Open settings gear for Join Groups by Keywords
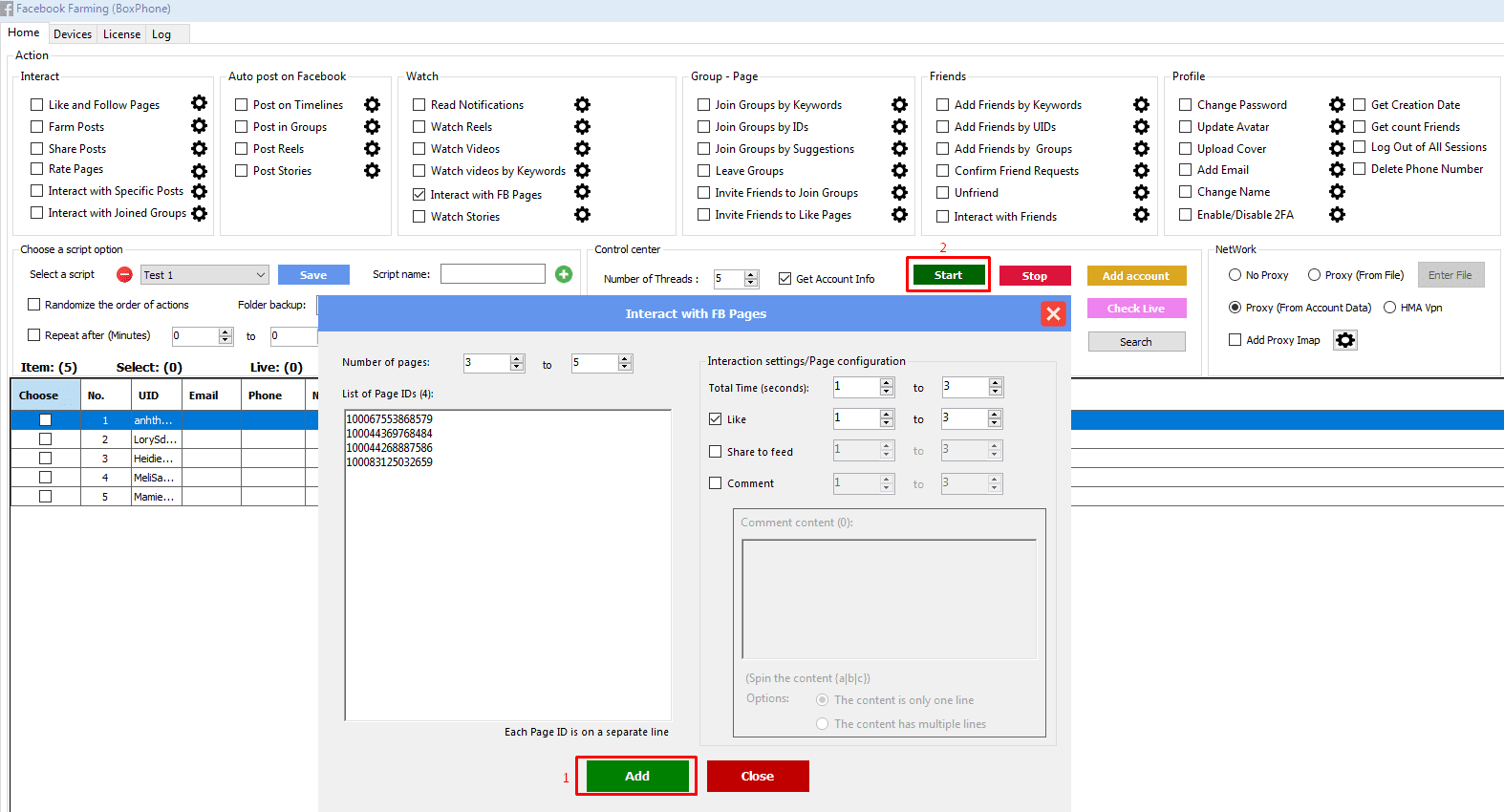 pyautogui.click(x=899, y=104)
